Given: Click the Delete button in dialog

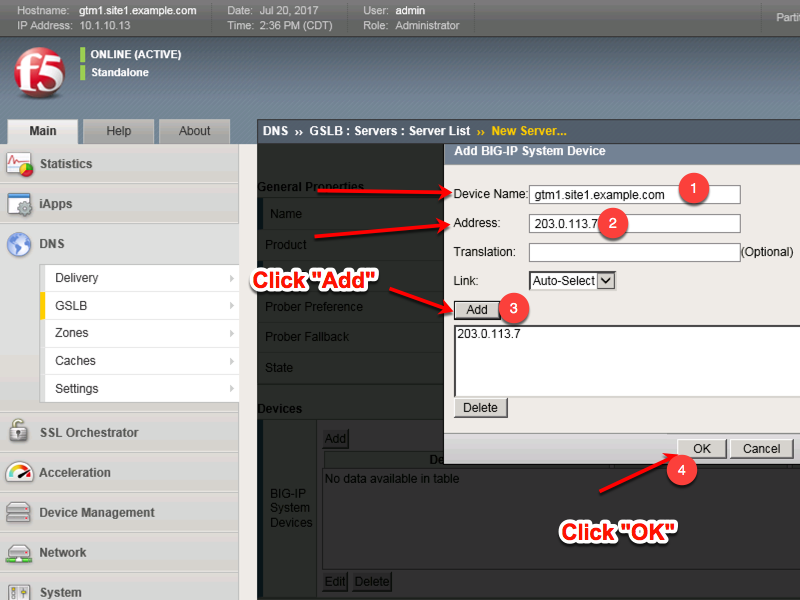Looking at the screenshot, I should 481,408.
